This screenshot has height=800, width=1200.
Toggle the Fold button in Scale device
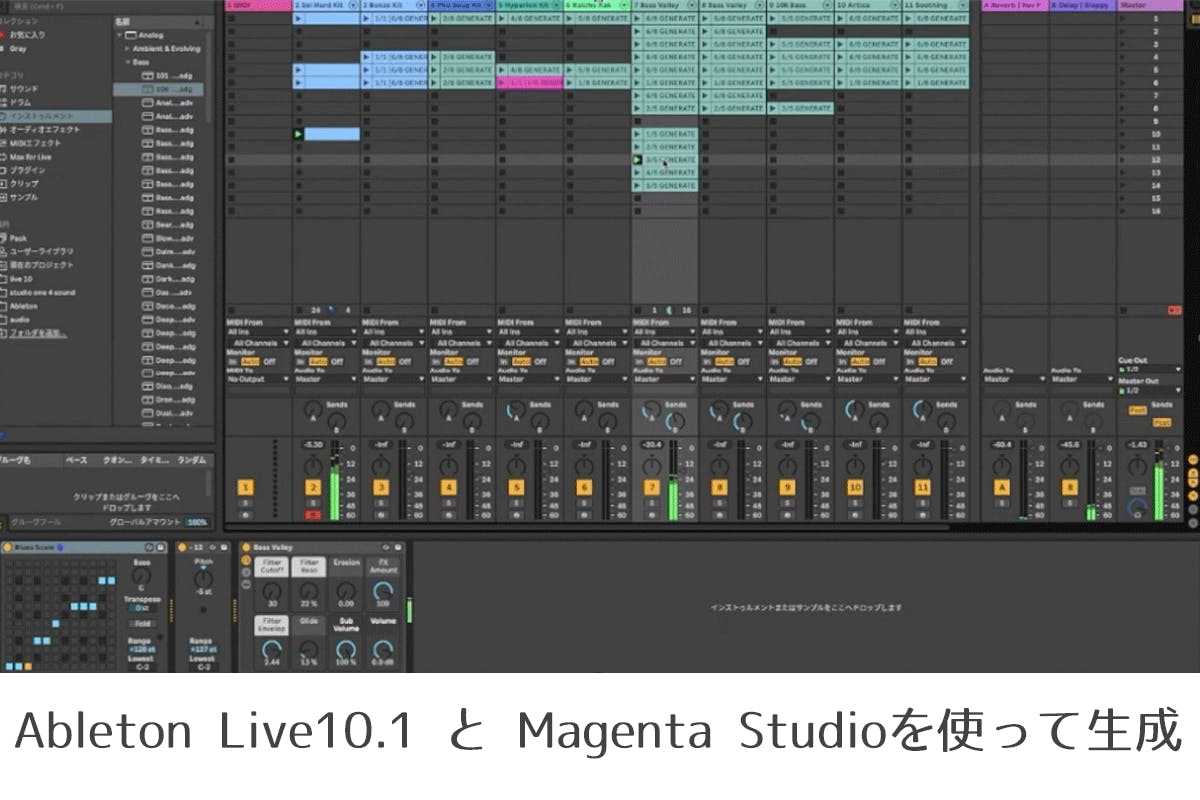(142, 623)
